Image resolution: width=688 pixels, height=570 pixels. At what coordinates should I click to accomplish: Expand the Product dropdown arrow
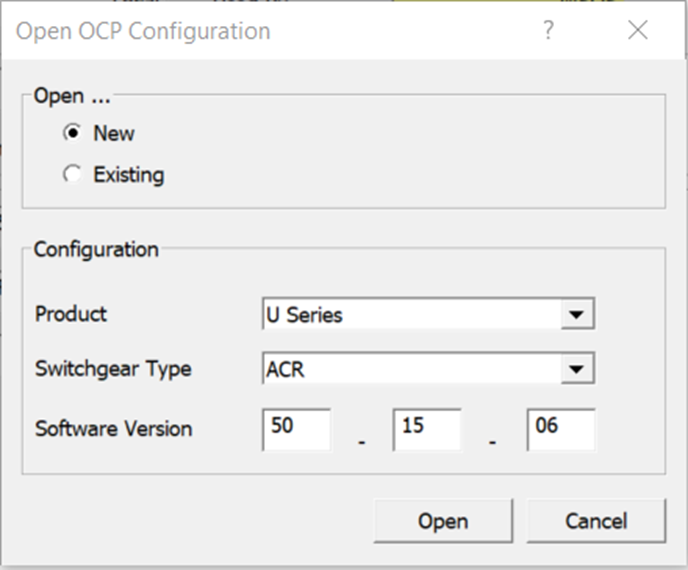pyautogui.click(x=574, y=315)
